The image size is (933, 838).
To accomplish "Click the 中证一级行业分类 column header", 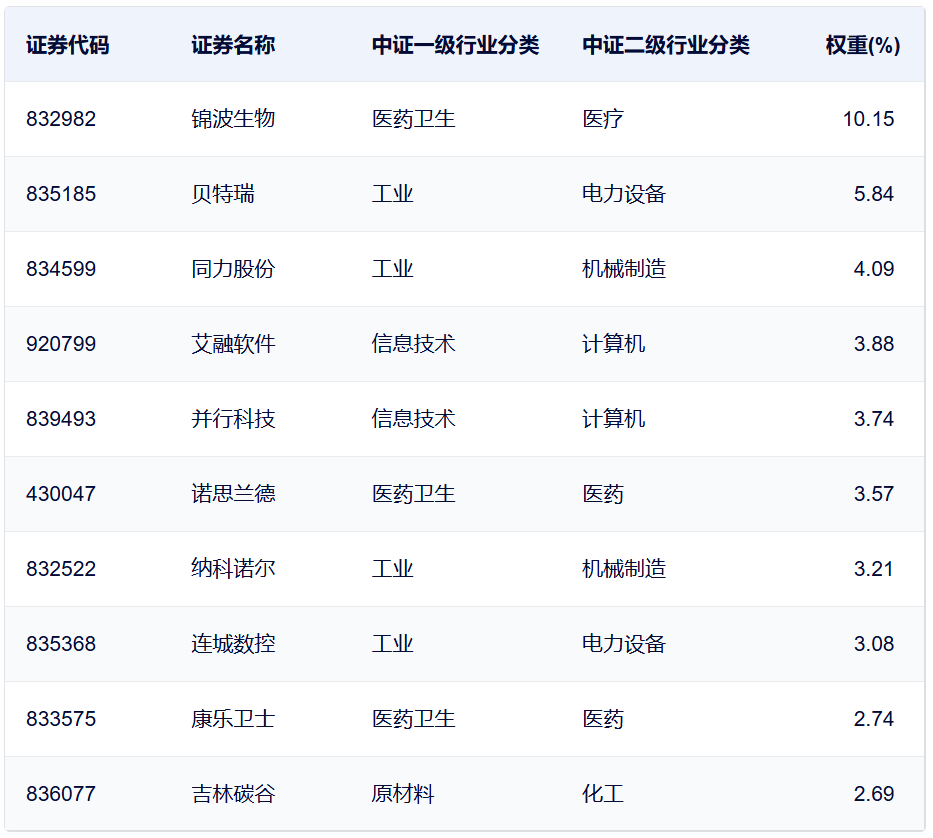I will 455,45.
